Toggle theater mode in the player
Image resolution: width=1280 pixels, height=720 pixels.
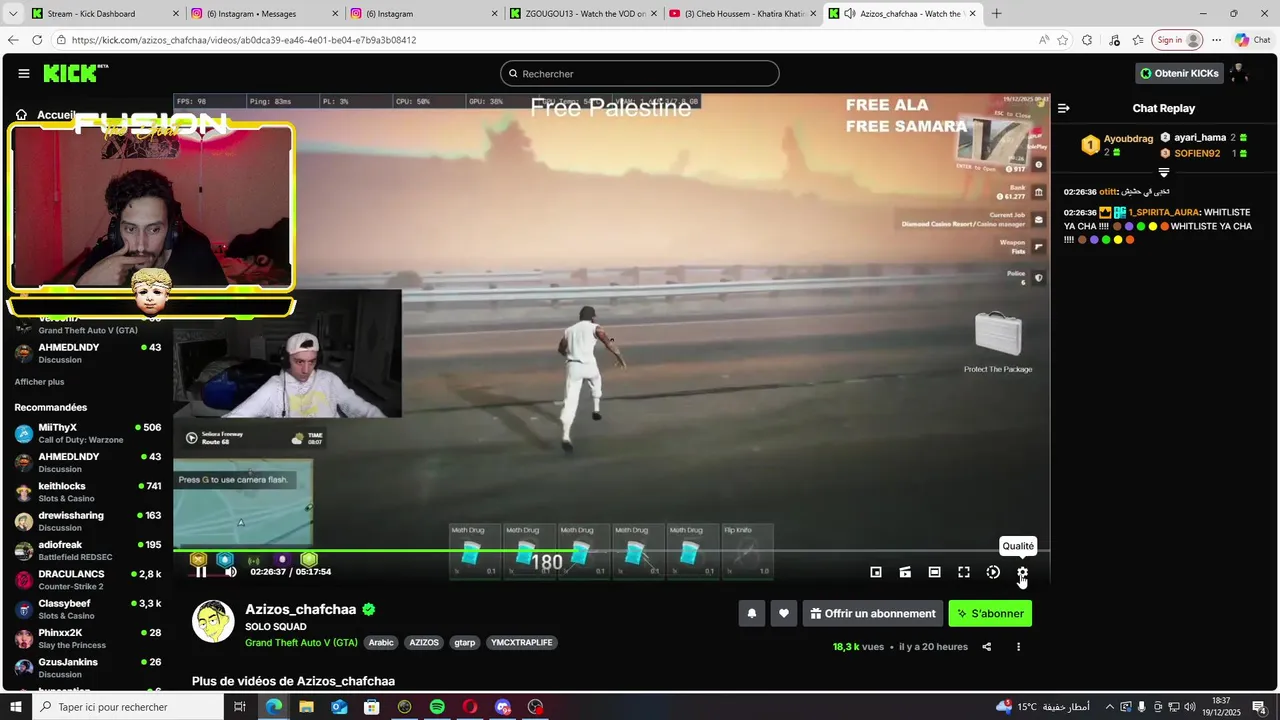point(934,572)
